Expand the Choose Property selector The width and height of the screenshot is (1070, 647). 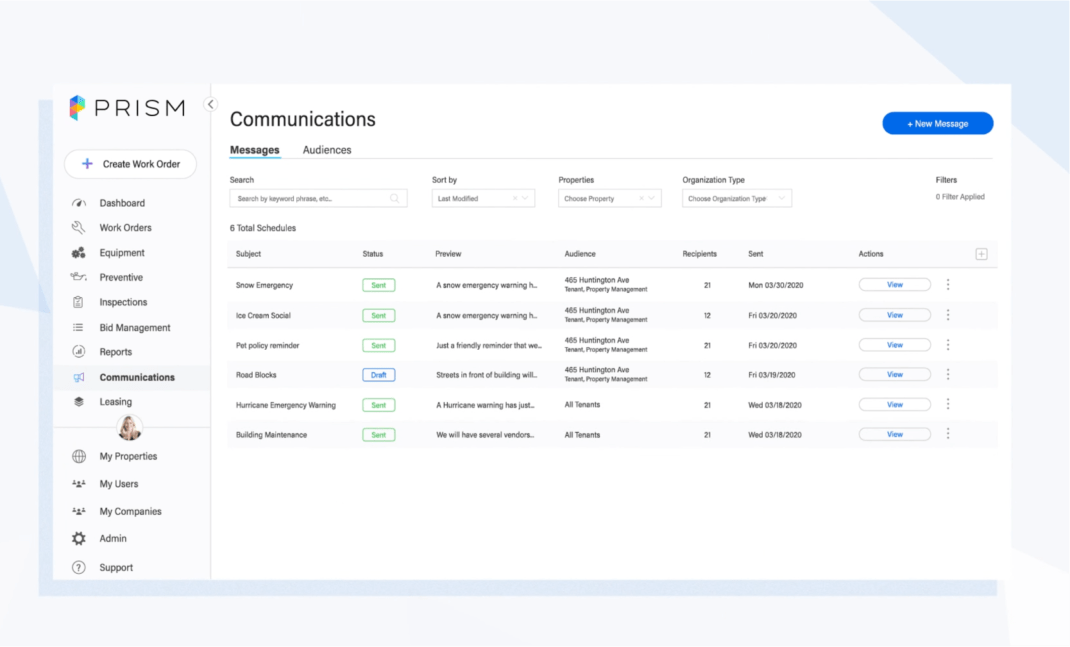coord(609,197)
